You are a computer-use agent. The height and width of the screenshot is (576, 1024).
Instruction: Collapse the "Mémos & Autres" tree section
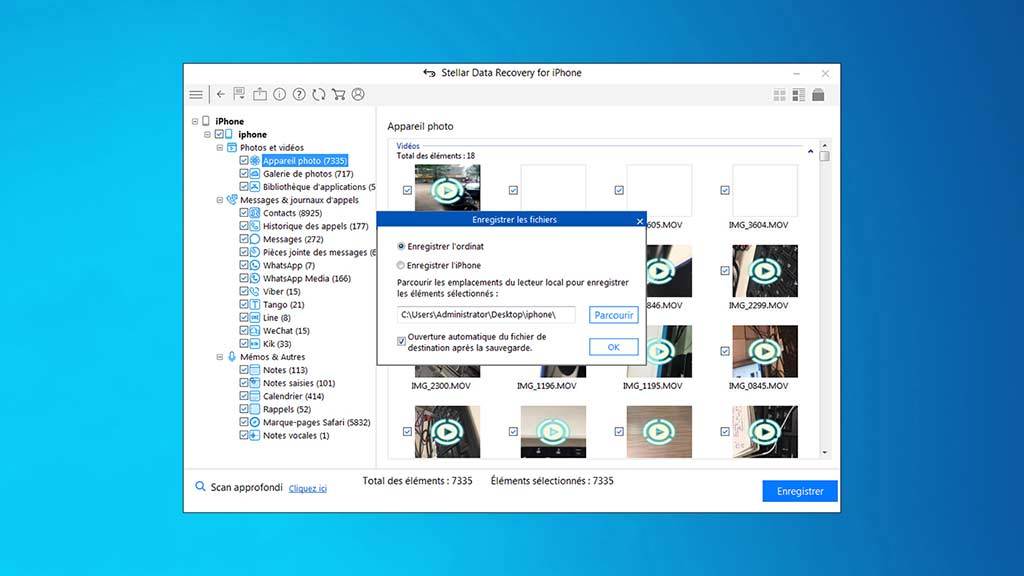click(219, 357)
